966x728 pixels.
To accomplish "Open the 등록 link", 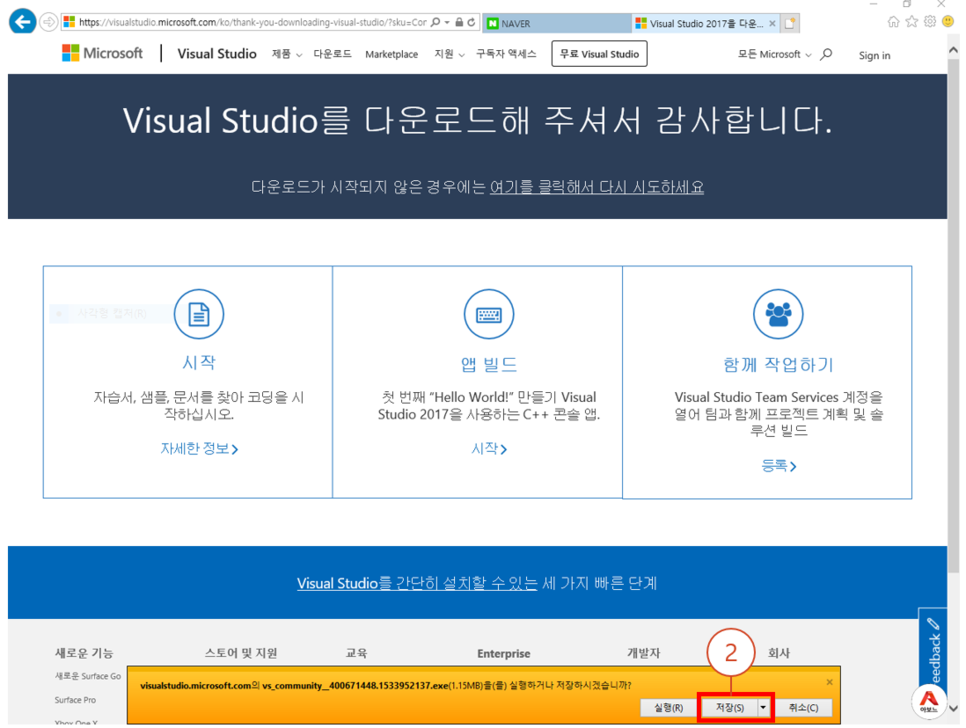I will coord(779,466).
